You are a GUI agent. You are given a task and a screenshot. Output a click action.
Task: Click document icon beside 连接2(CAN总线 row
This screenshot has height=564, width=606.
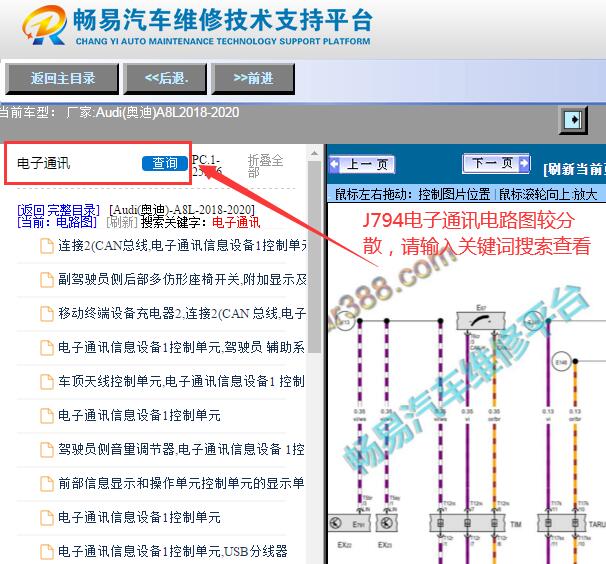47,246
